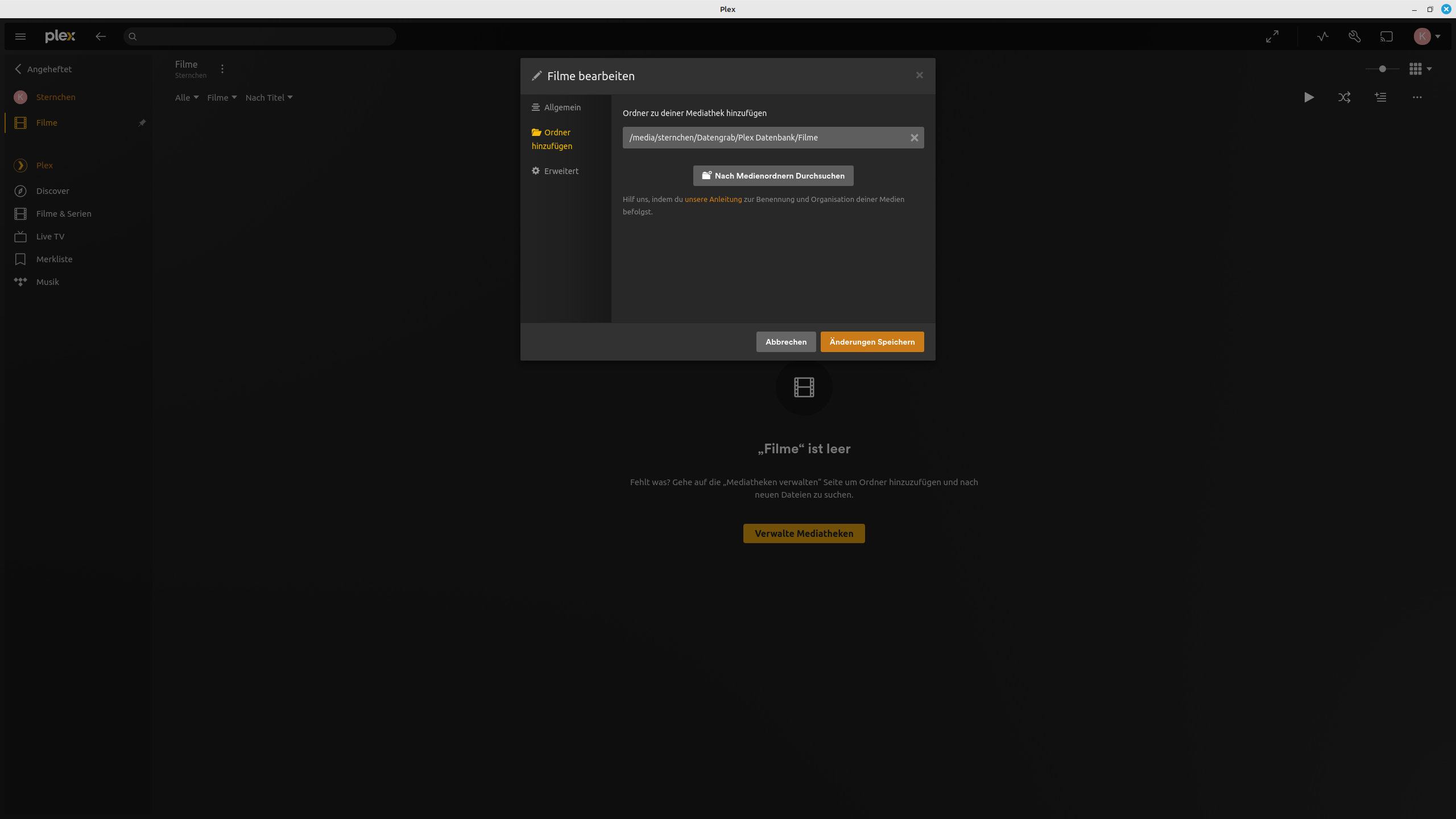1456x819 pixels.
Task: Expand the Alle filter dropdown
Action: 187,98
